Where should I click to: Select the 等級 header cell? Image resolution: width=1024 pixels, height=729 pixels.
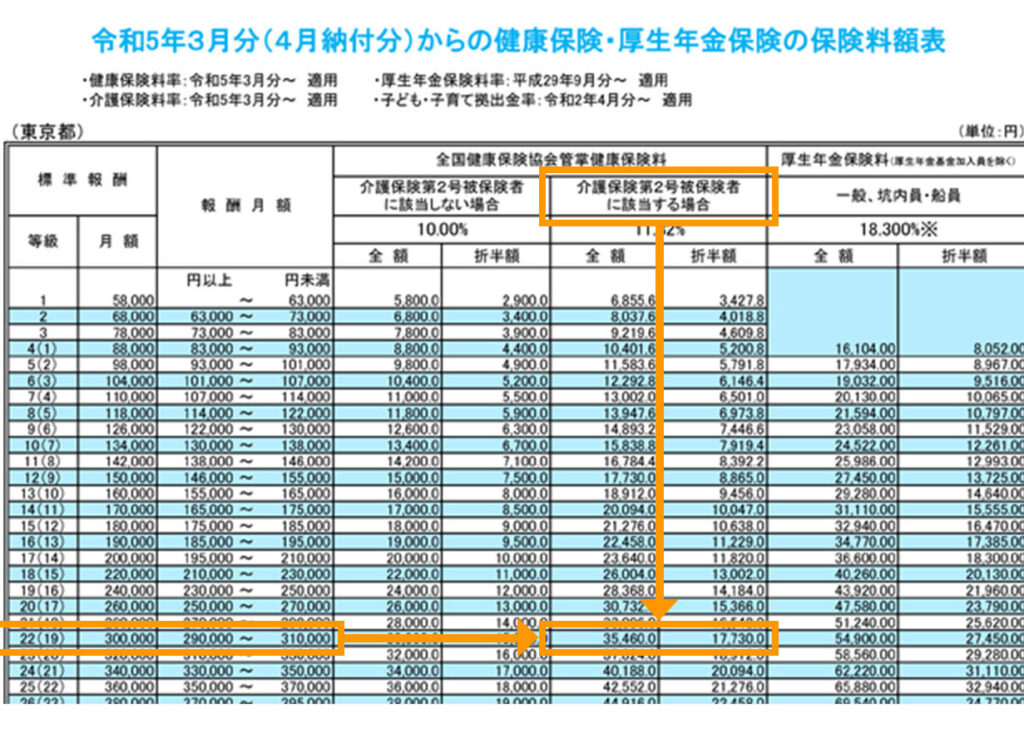pyautogui.click(x=43, y=241)
